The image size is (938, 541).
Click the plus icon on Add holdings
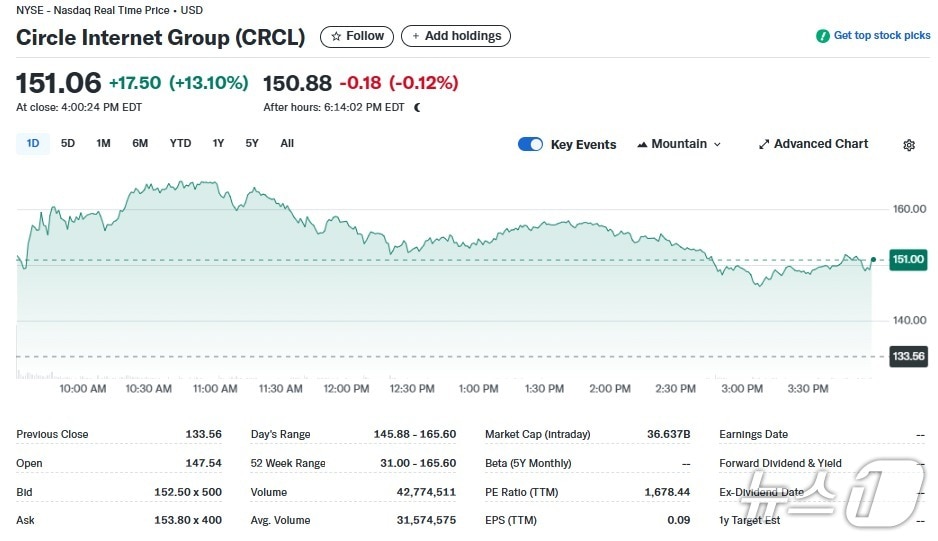tap(416, 36)
